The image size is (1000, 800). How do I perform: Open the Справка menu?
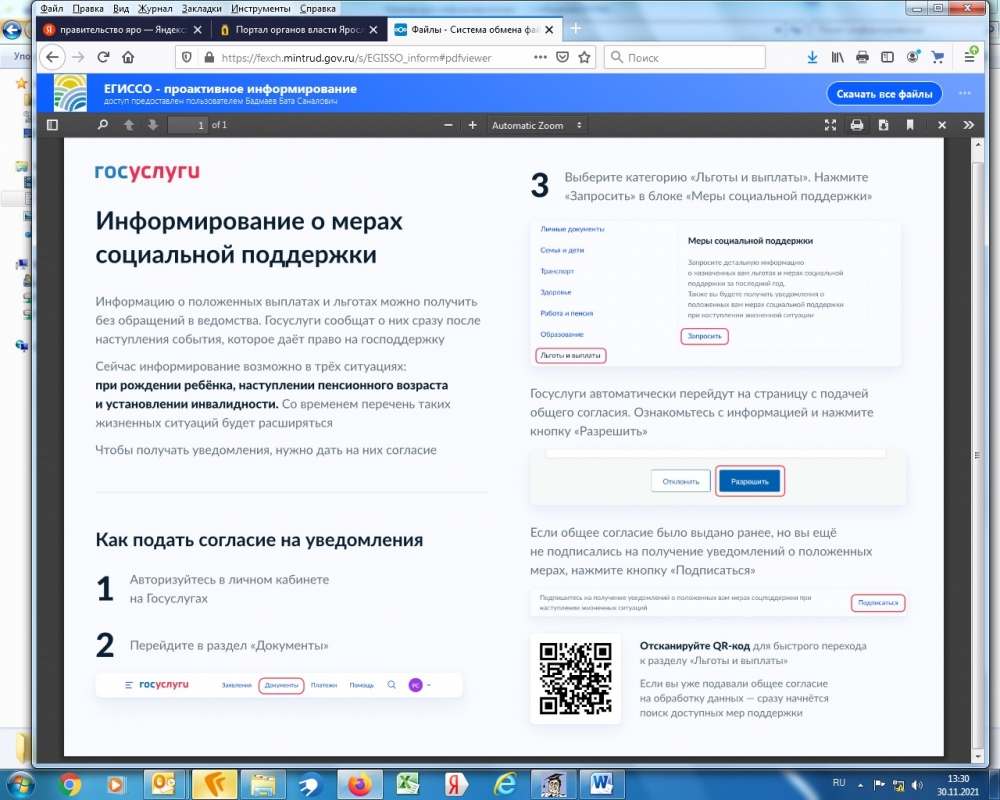point(318,8)
